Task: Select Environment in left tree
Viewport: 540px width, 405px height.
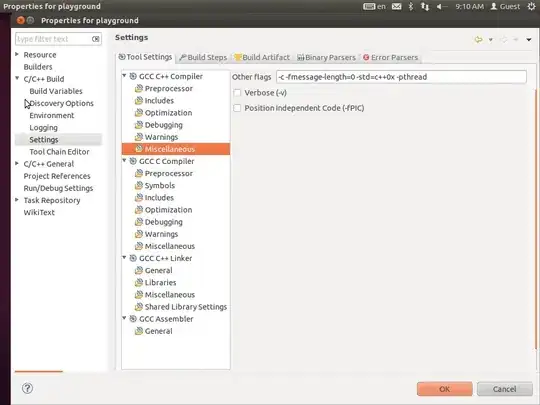Action: tap(52, 115)
